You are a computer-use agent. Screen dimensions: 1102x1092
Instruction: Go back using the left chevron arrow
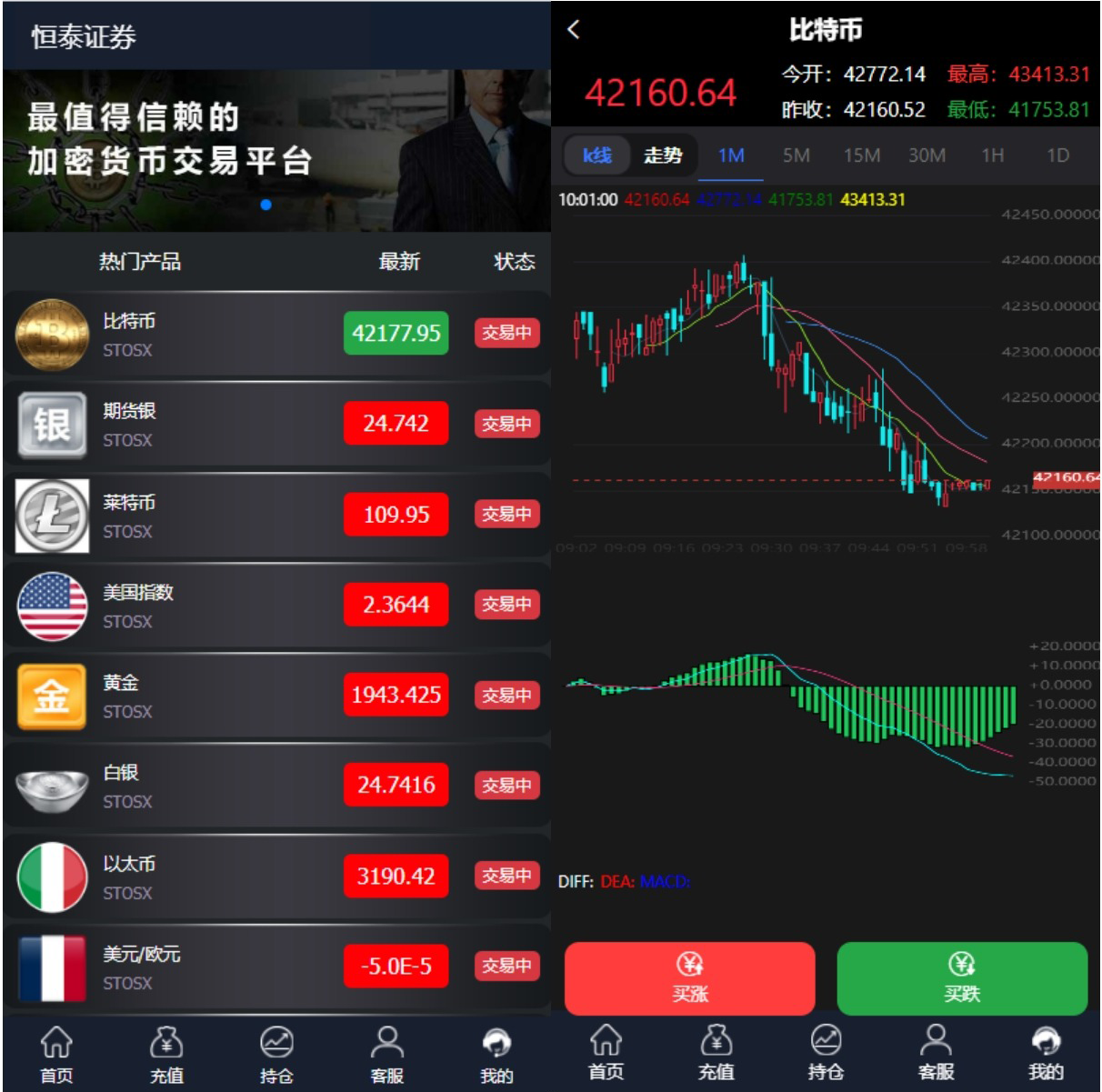[x=574, y=30]
